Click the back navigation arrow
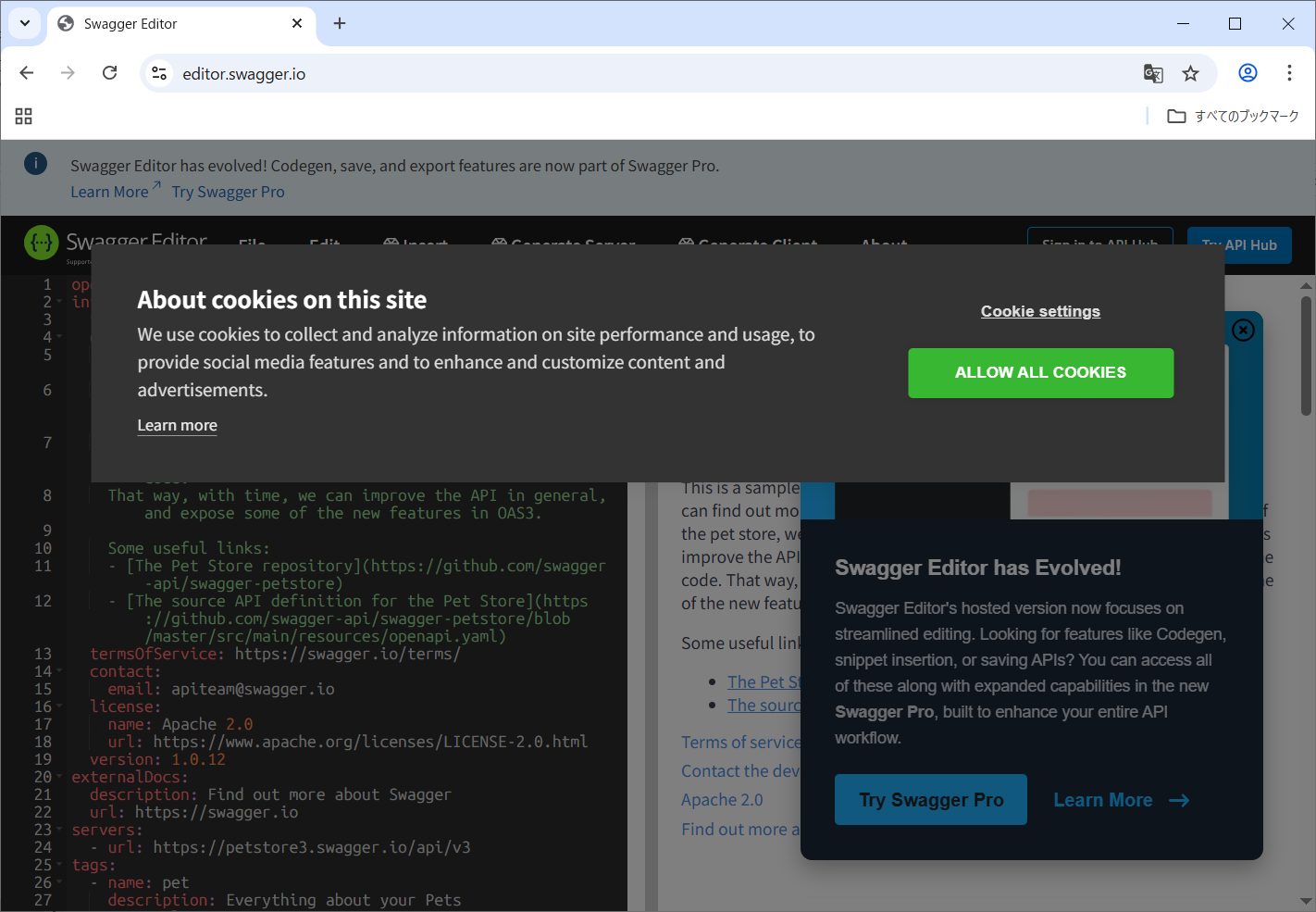 (x=27, y=73)
